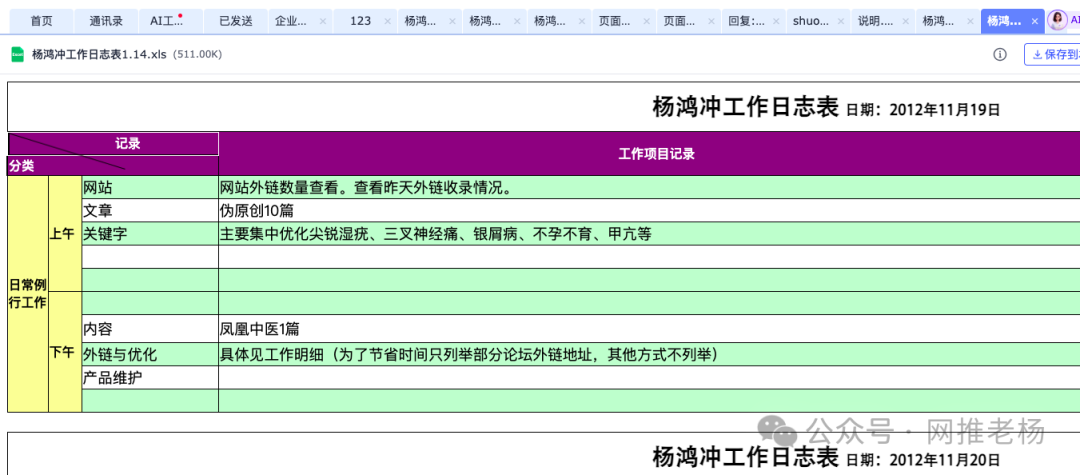Close the shuo... tab
The image size is (1080, 475).
[840, 21]
